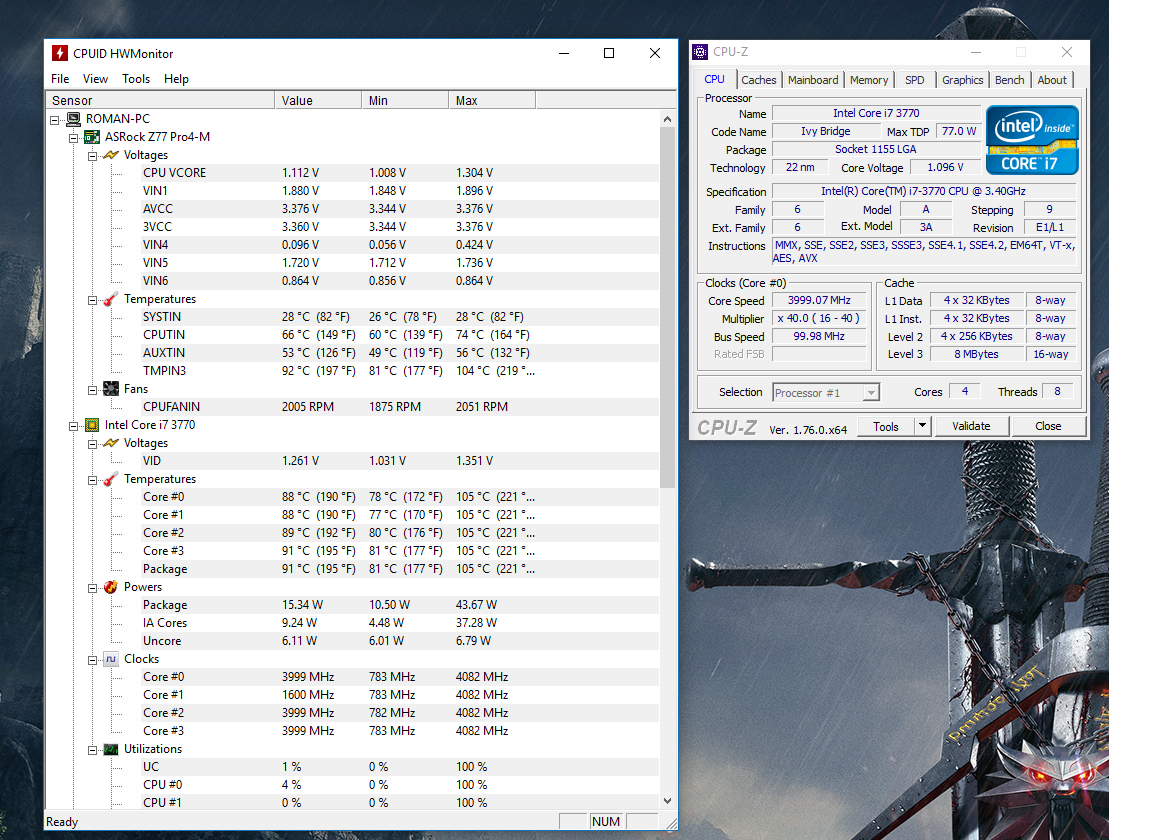Open the View menu in HWMonitor
1152x840 pixels.
95,79
